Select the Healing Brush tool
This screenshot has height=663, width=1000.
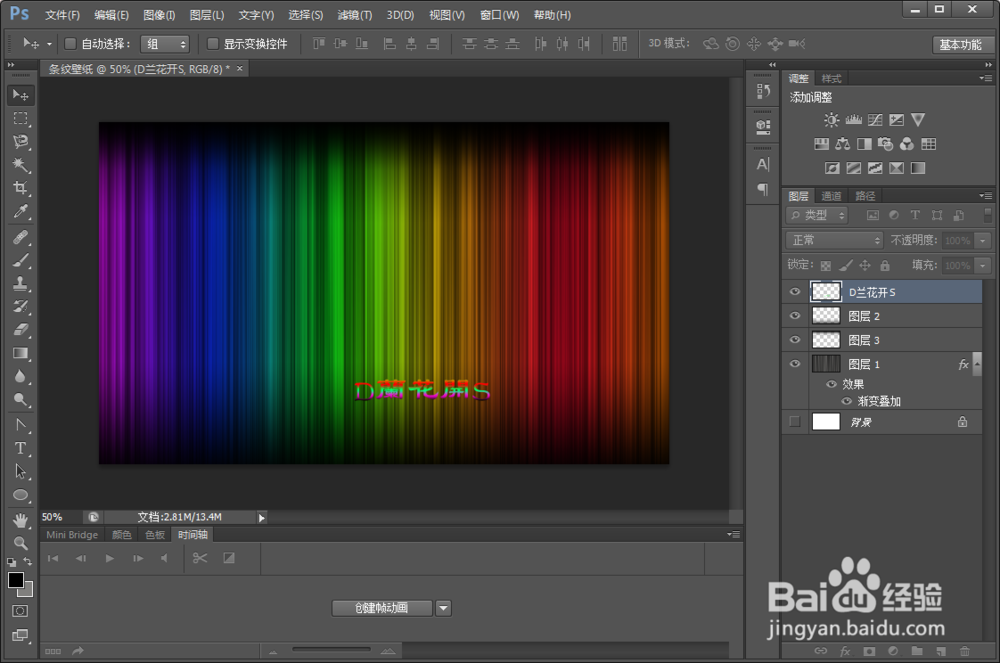[x=20, y=237]
